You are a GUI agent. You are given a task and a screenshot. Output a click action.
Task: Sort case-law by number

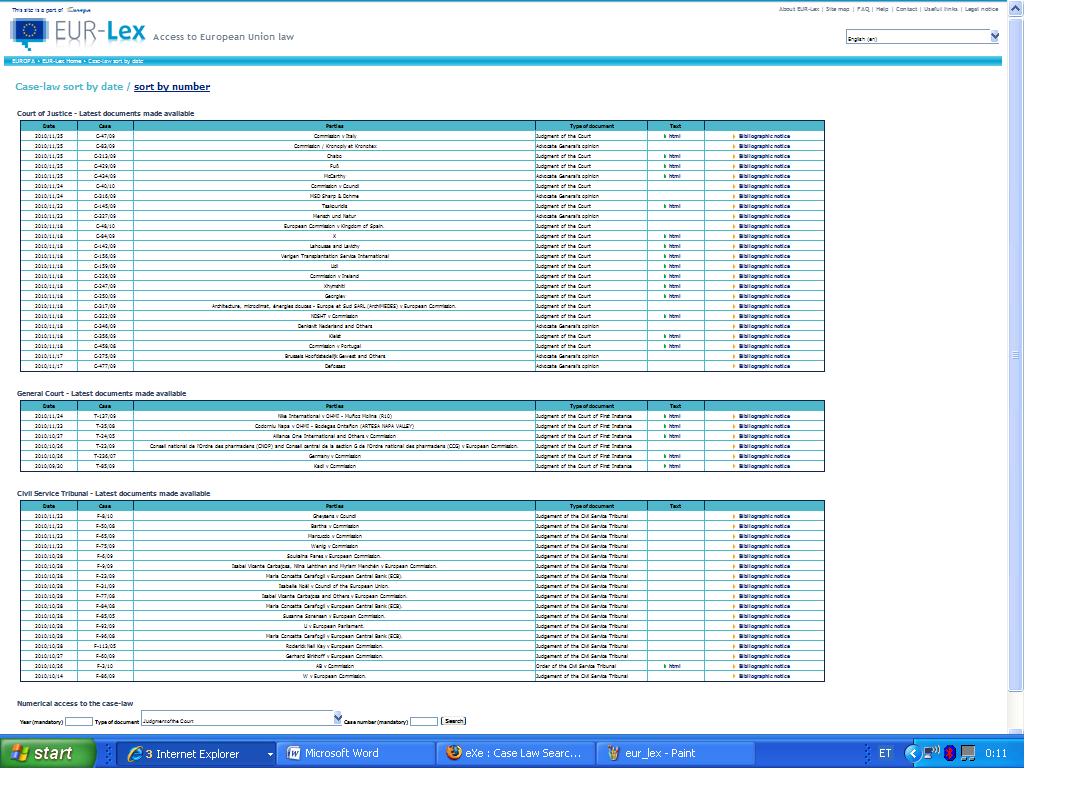[171, 87]
